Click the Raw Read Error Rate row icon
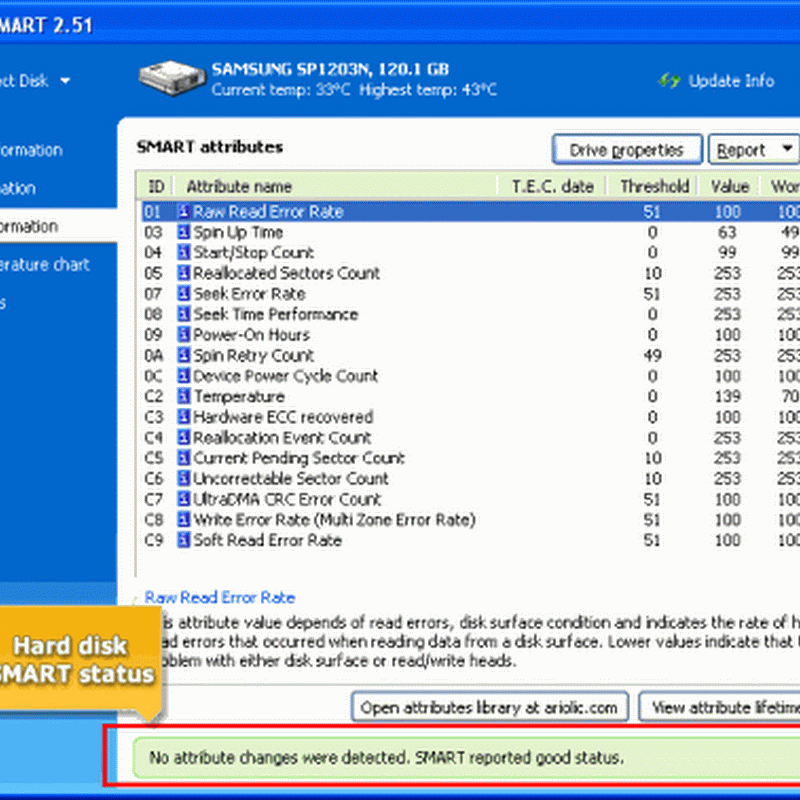Image resolution: width=800 pixels, height=800 pixels. [184, 212]
